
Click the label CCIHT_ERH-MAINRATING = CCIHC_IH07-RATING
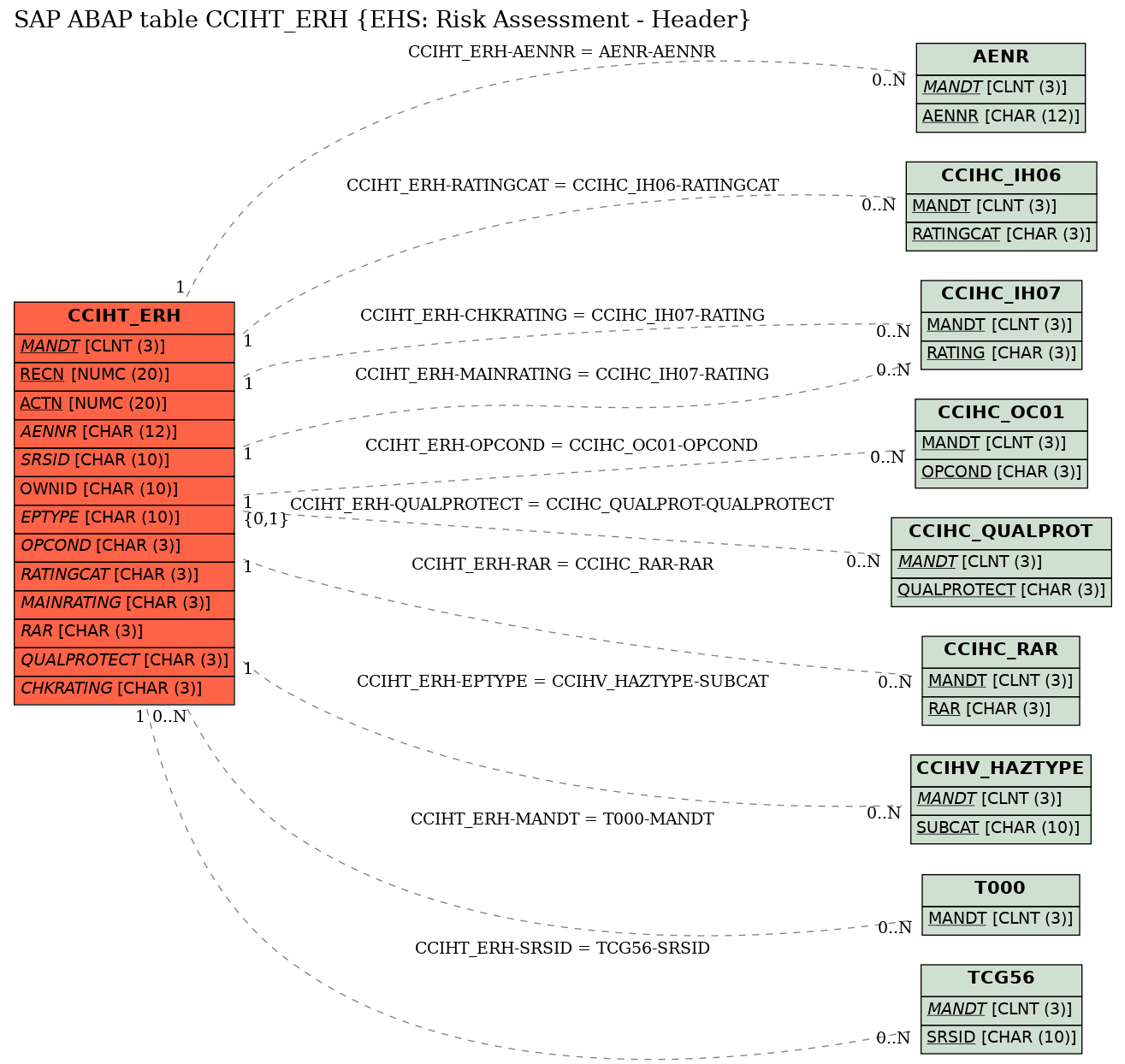(562, 375)
